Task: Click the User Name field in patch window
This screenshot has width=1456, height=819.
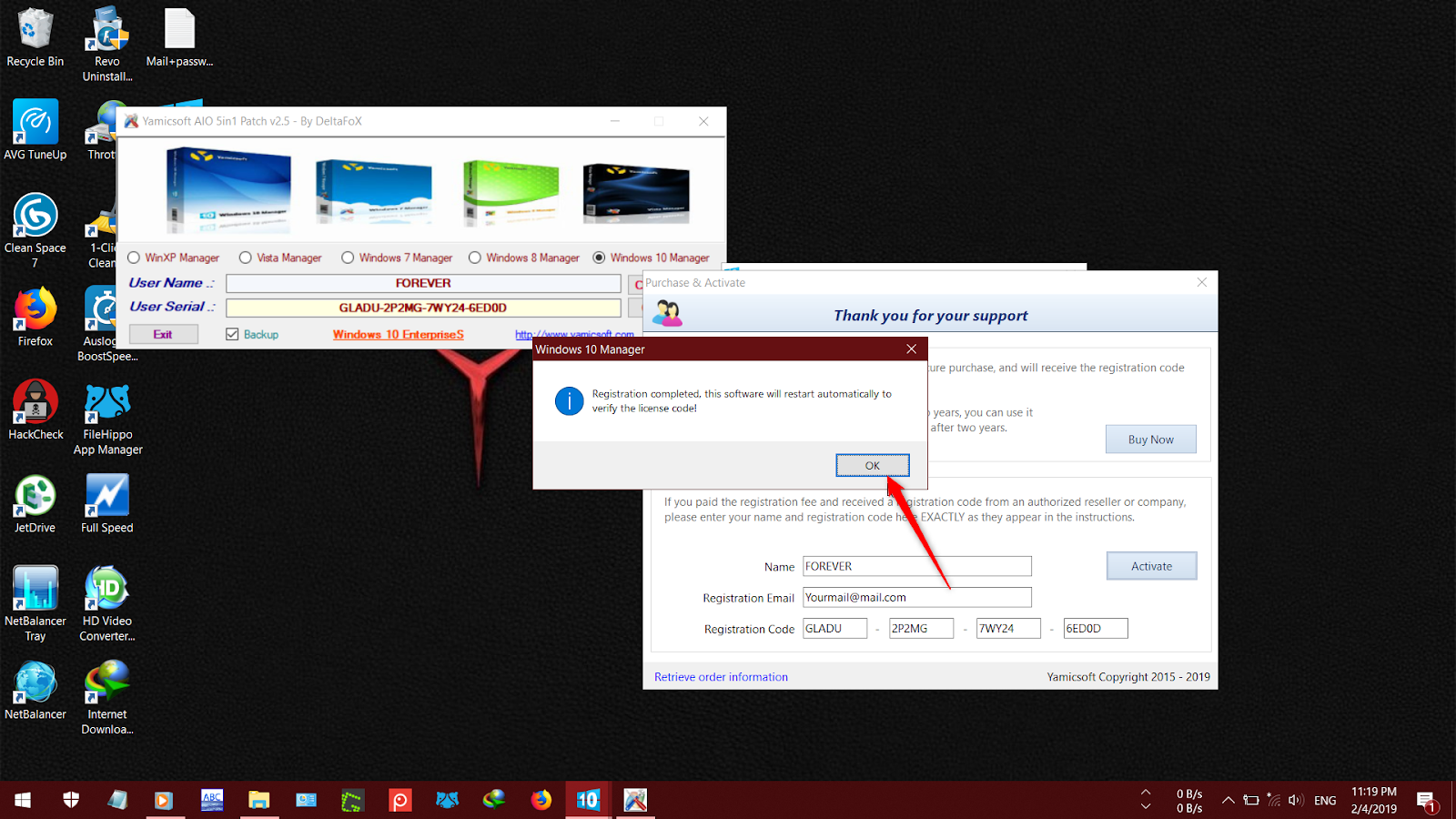Action: (x=423, y=283)
